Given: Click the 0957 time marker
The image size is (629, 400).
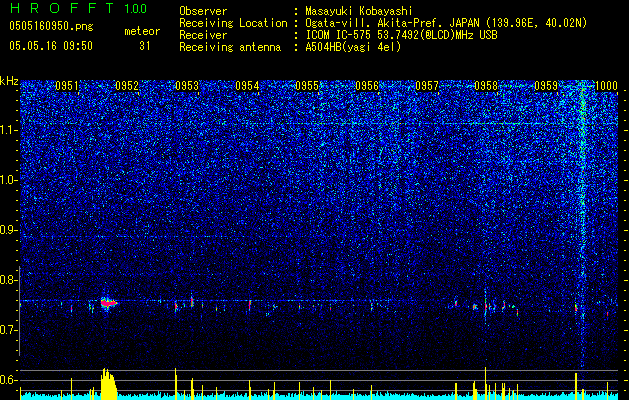Looking at the screenshot, I should 427,86.
